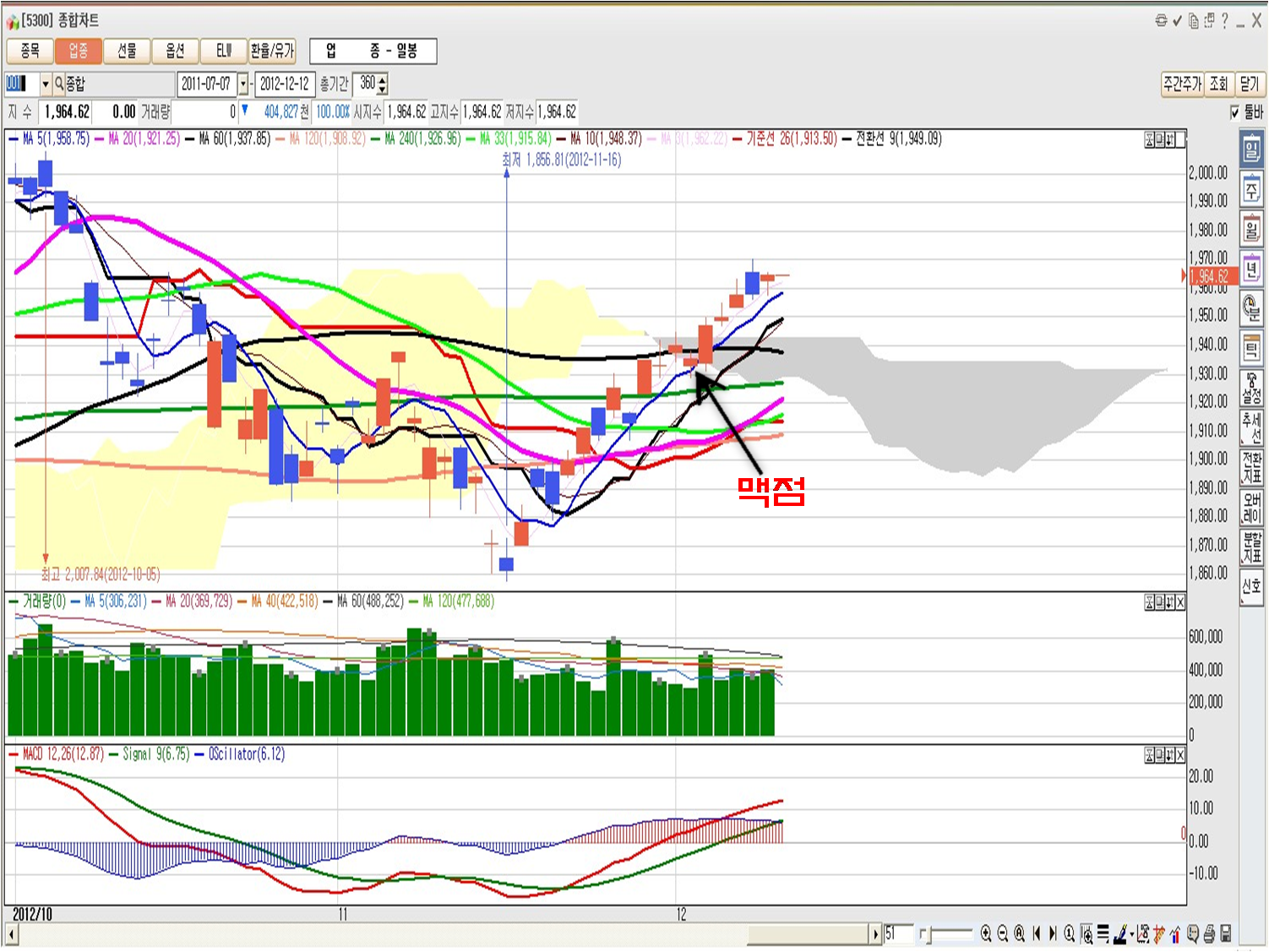The height and width of the screenshot is (952, 1269).
Task: Select the daily (일) chart period icon
Action: click(x=1251, y=149)
